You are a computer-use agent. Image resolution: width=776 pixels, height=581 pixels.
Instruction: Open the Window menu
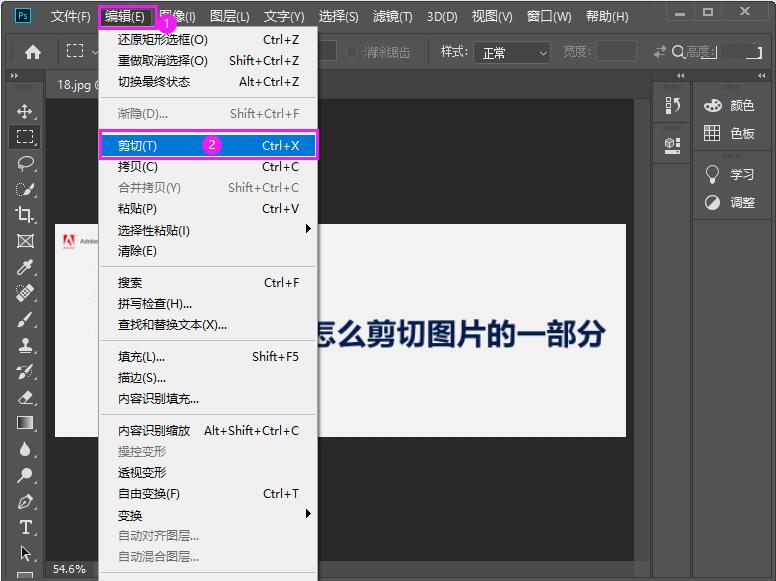click(x=549, y=16)
